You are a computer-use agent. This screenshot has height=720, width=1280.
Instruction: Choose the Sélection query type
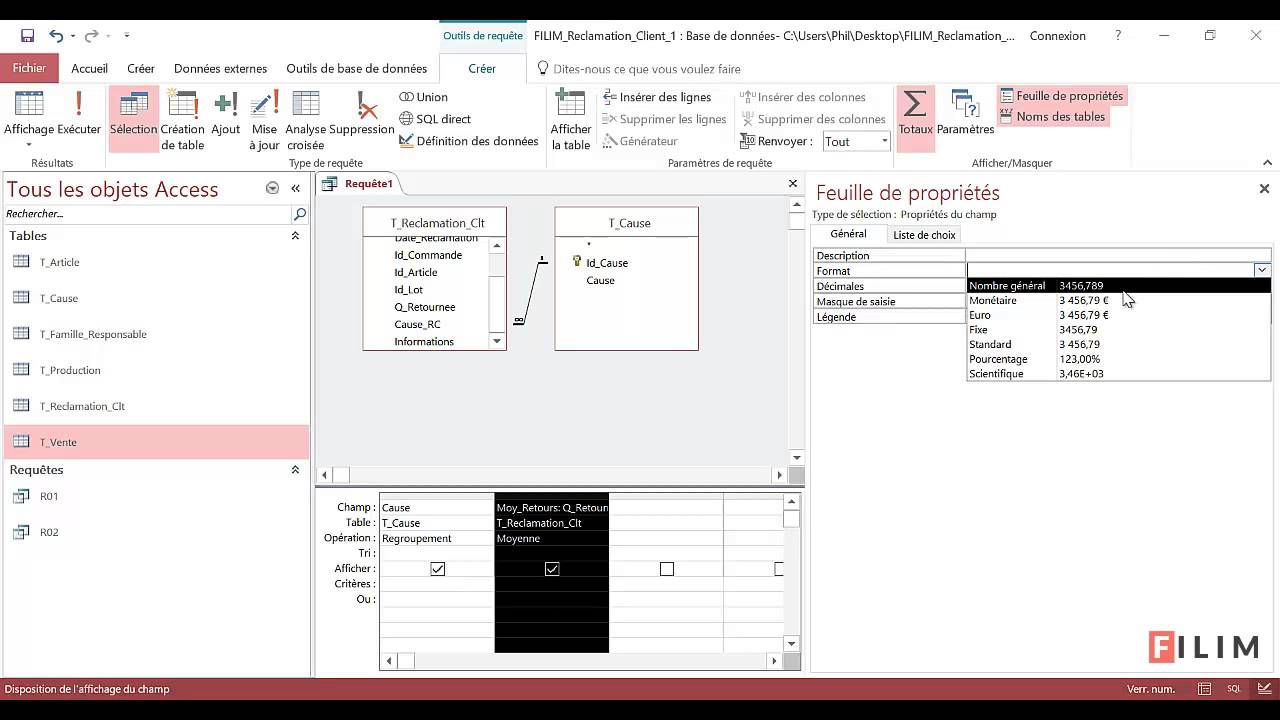[x=133, y=119]
